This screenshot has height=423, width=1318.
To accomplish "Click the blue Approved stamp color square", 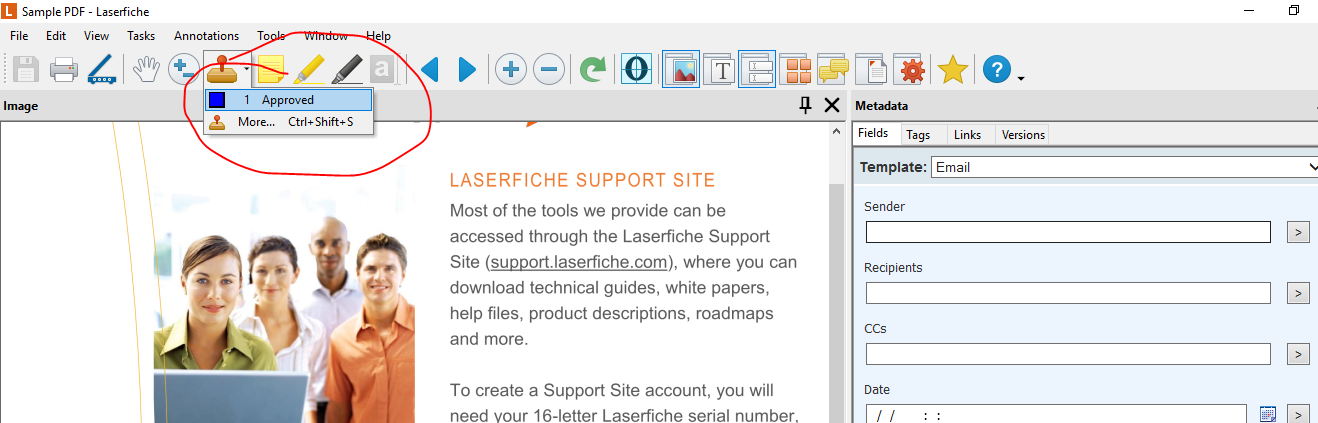I will click(217, 100).
